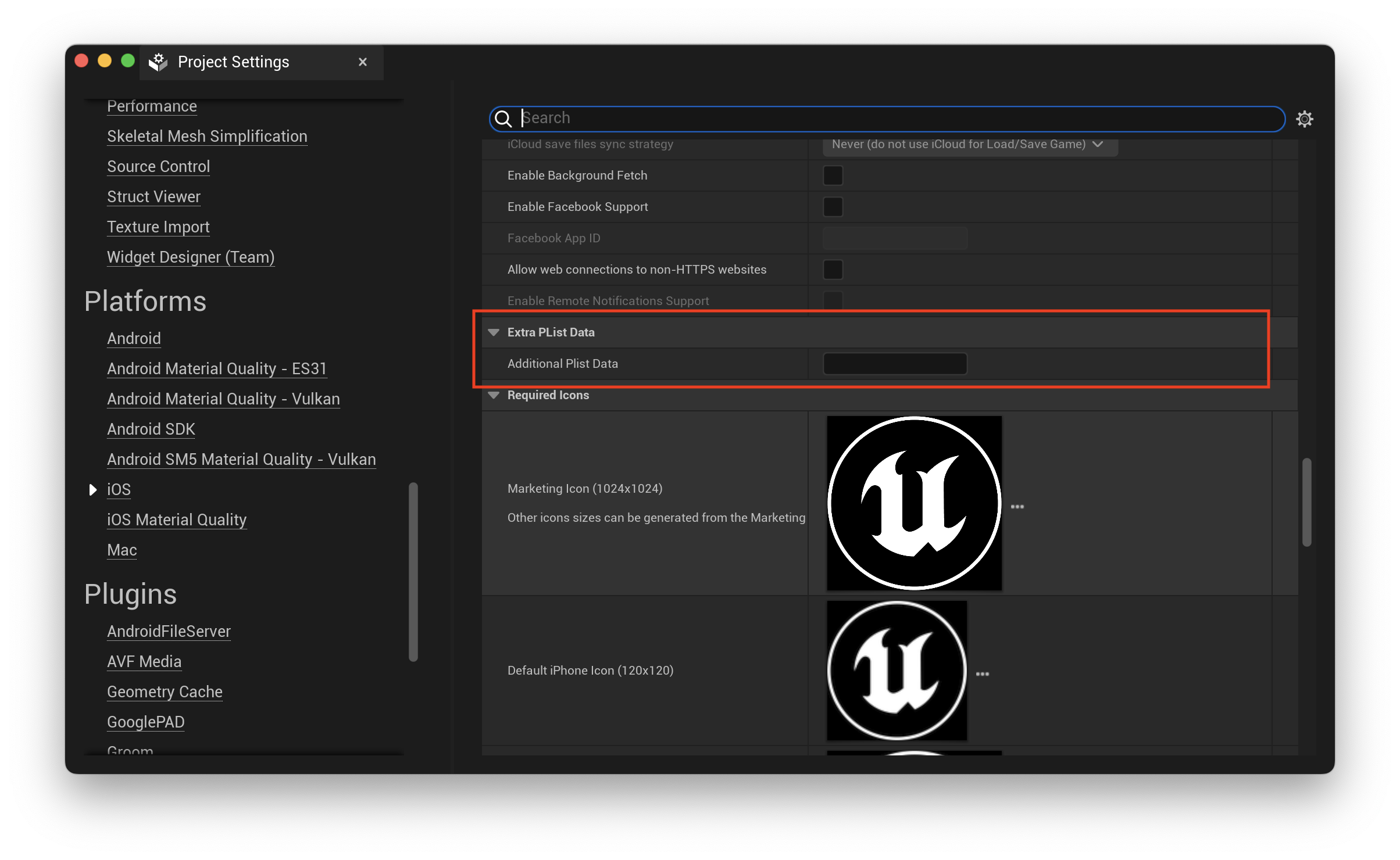
Task: Open ellipsis menu for Marketing Icon
Action: click(1017, 507)
